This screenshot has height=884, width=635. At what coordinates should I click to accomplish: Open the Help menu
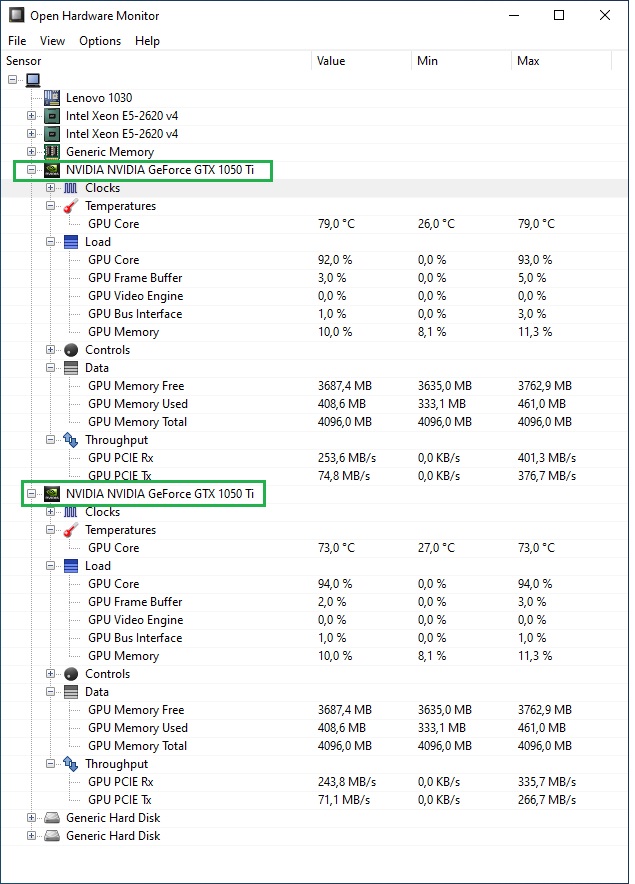(147, 41)
